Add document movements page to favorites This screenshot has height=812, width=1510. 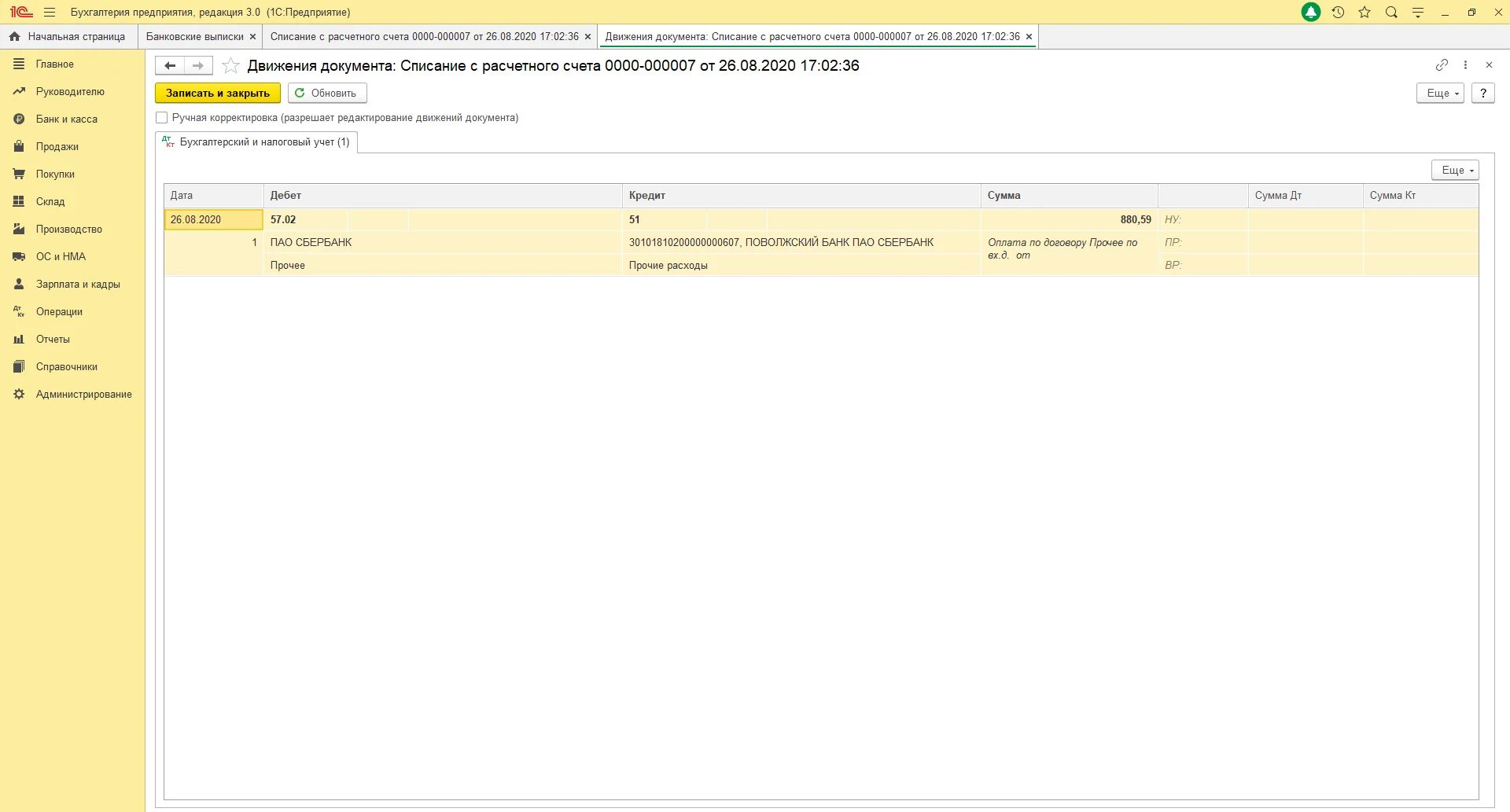[230, 66]
